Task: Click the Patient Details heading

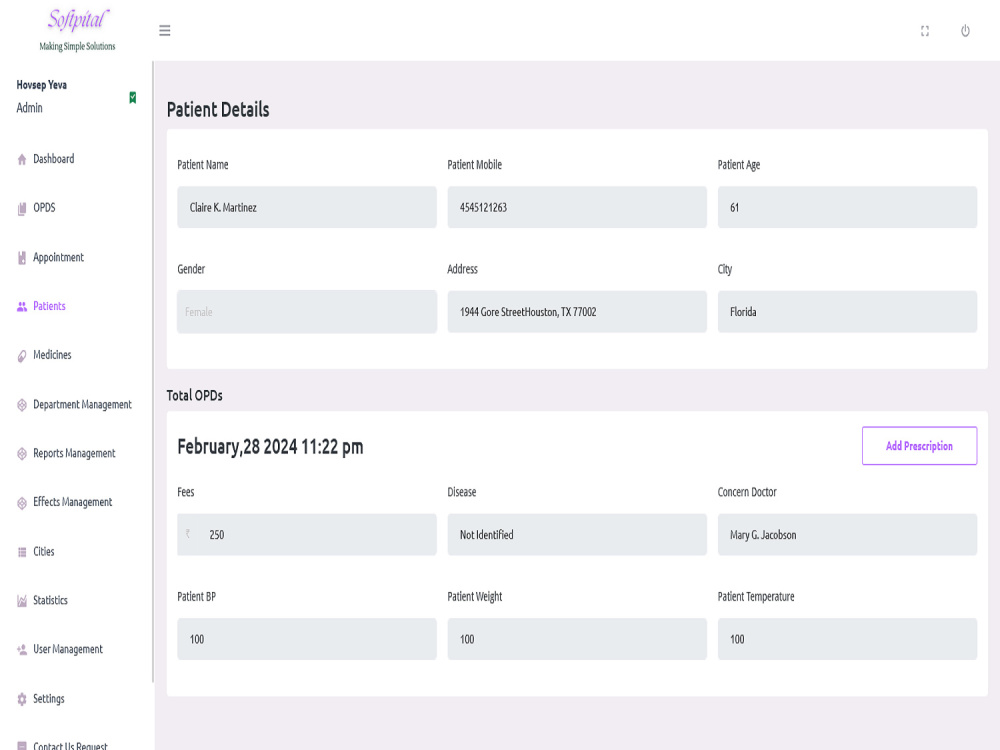Action: point(218,110)
